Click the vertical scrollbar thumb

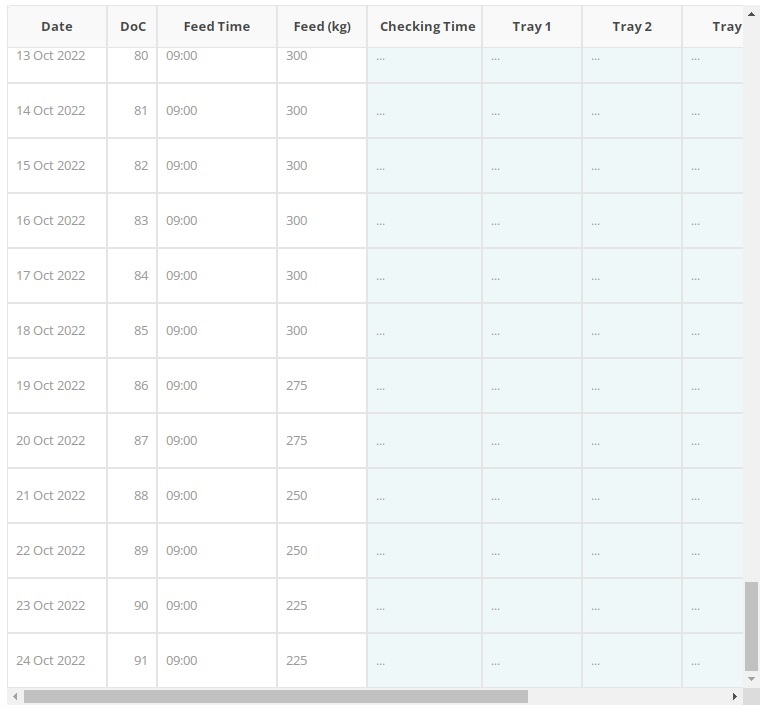pos(751,626)
